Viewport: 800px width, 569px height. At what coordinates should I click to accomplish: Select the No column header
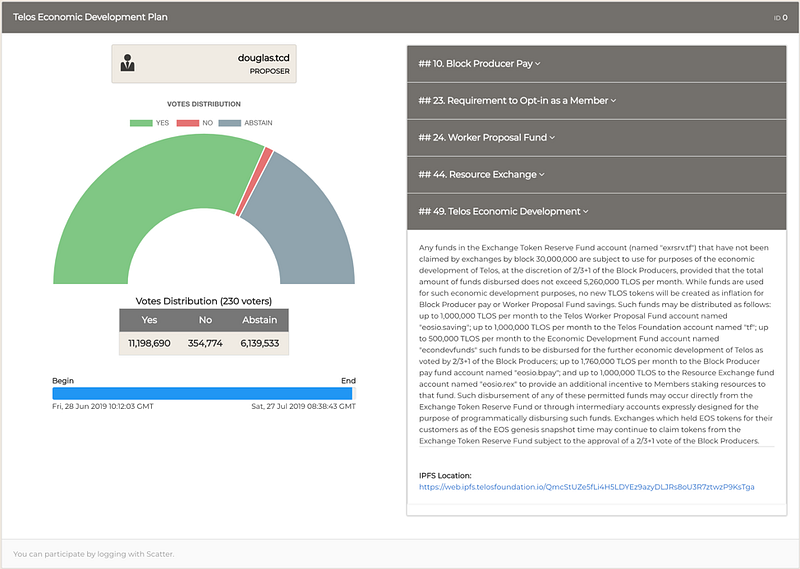click(205, 320)
